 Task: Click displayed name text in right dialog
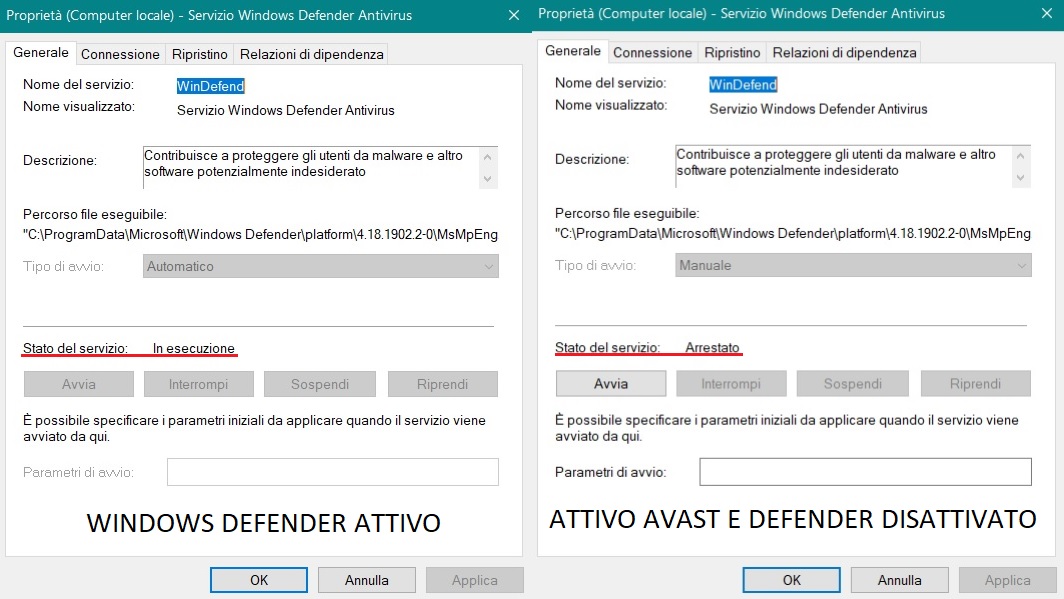818,109
